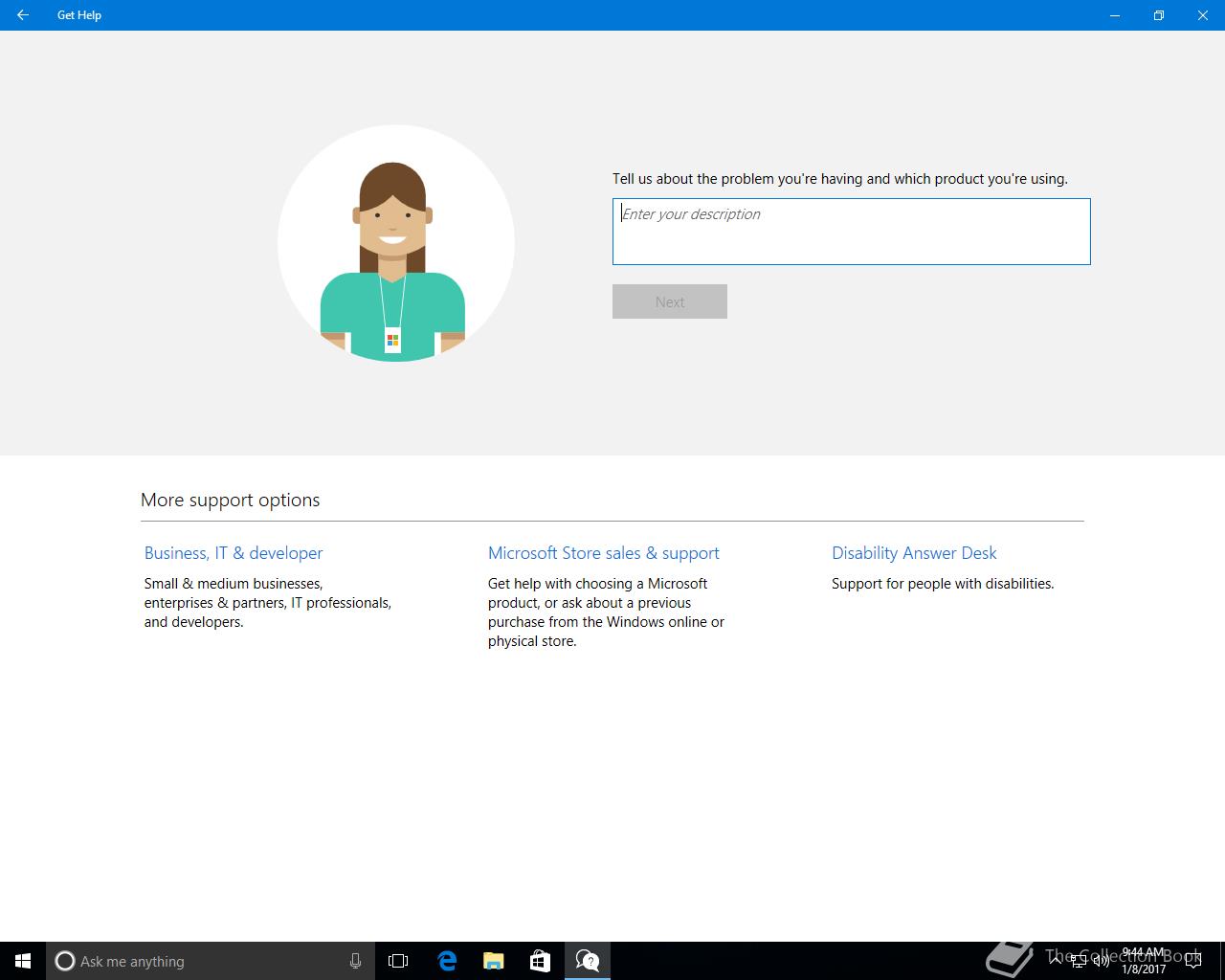This screenshot has height=980, width=1225.
Task: Select the Get Help taskbar icon
Action: pyautogui.click(x=587, y=961)
